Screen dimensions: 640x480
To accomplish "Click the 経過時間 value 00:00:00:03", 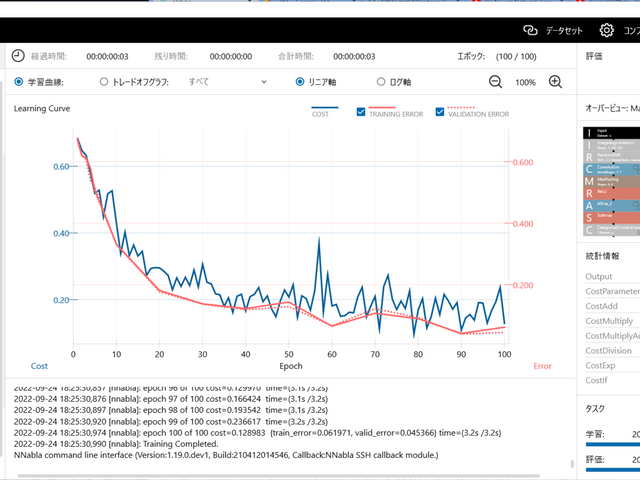I will point(107,56).
